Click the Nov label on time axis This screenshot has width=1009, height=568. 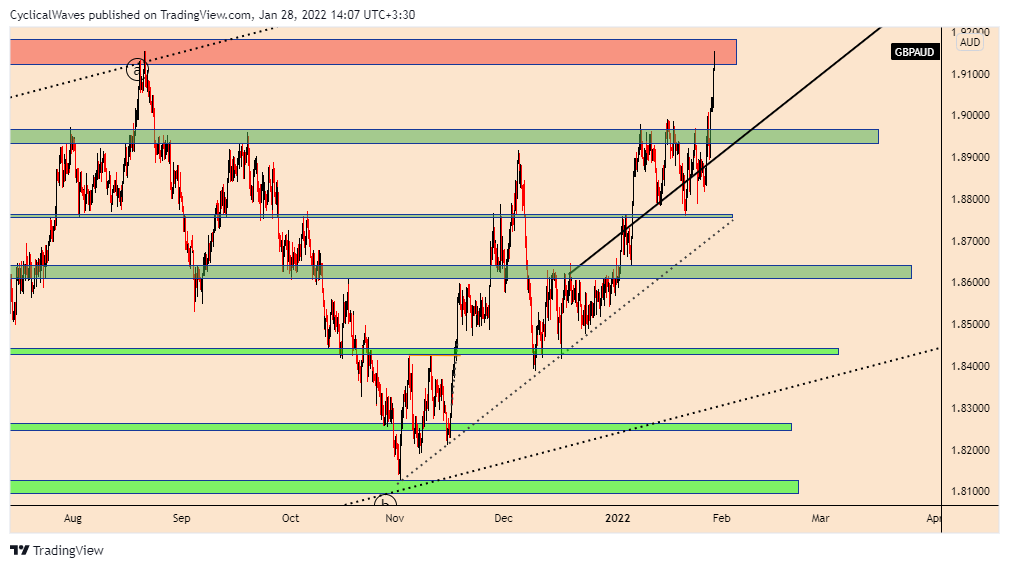point(394,518)
